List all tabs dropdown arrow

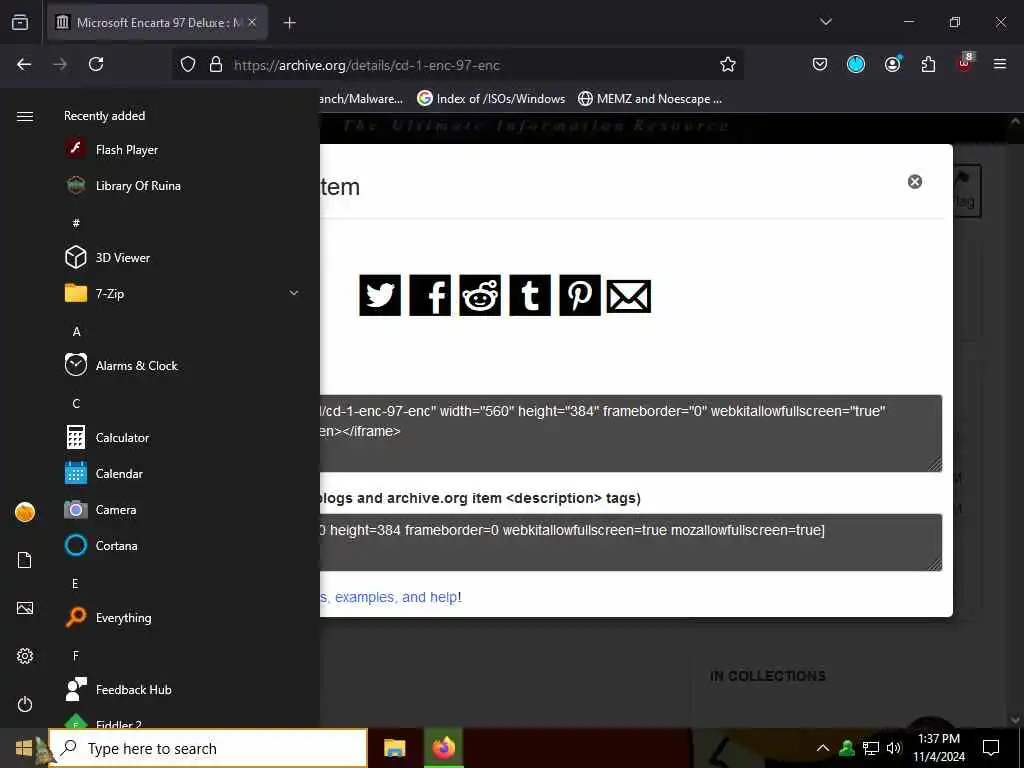825,22
